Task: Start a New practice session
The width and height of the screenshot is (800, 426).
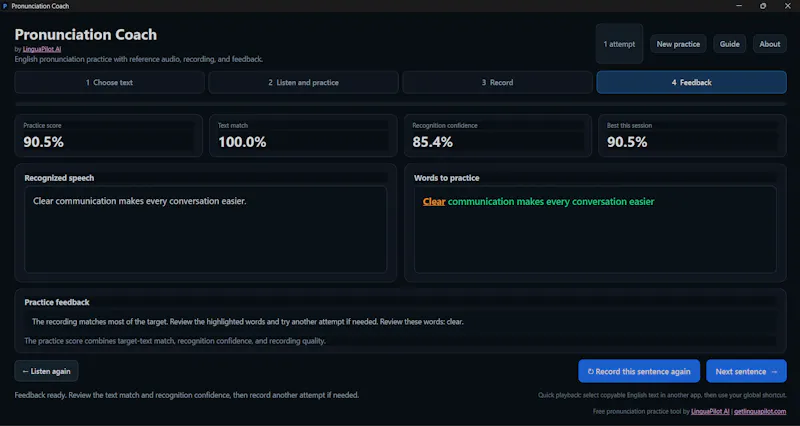Action: point(678,44)
